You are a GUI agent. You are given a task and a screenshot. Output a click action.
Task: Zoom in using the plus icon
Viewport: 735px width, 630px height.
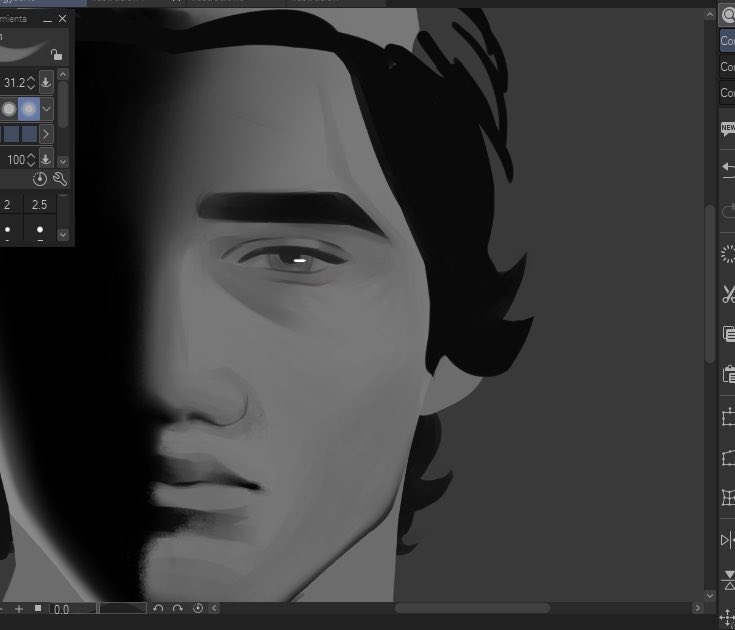[x=19, y=608]
